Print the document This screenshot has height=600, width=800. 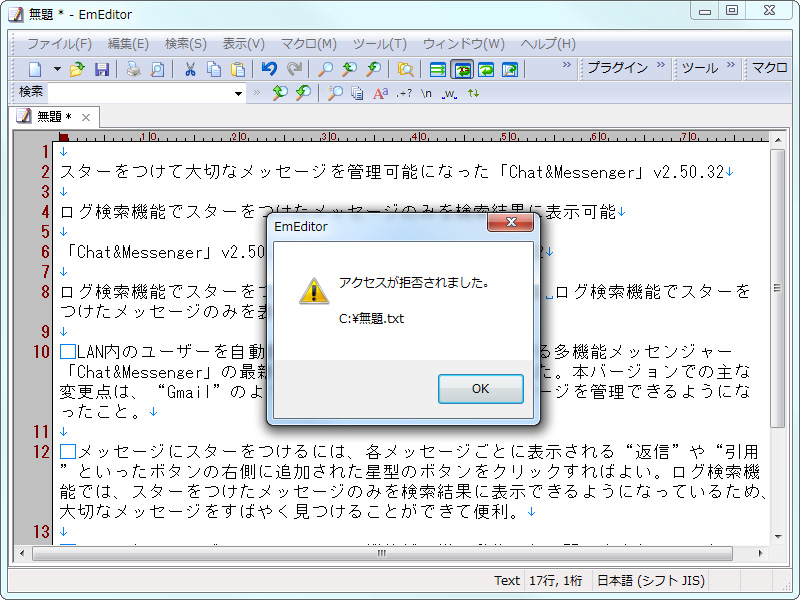(130, 69)
